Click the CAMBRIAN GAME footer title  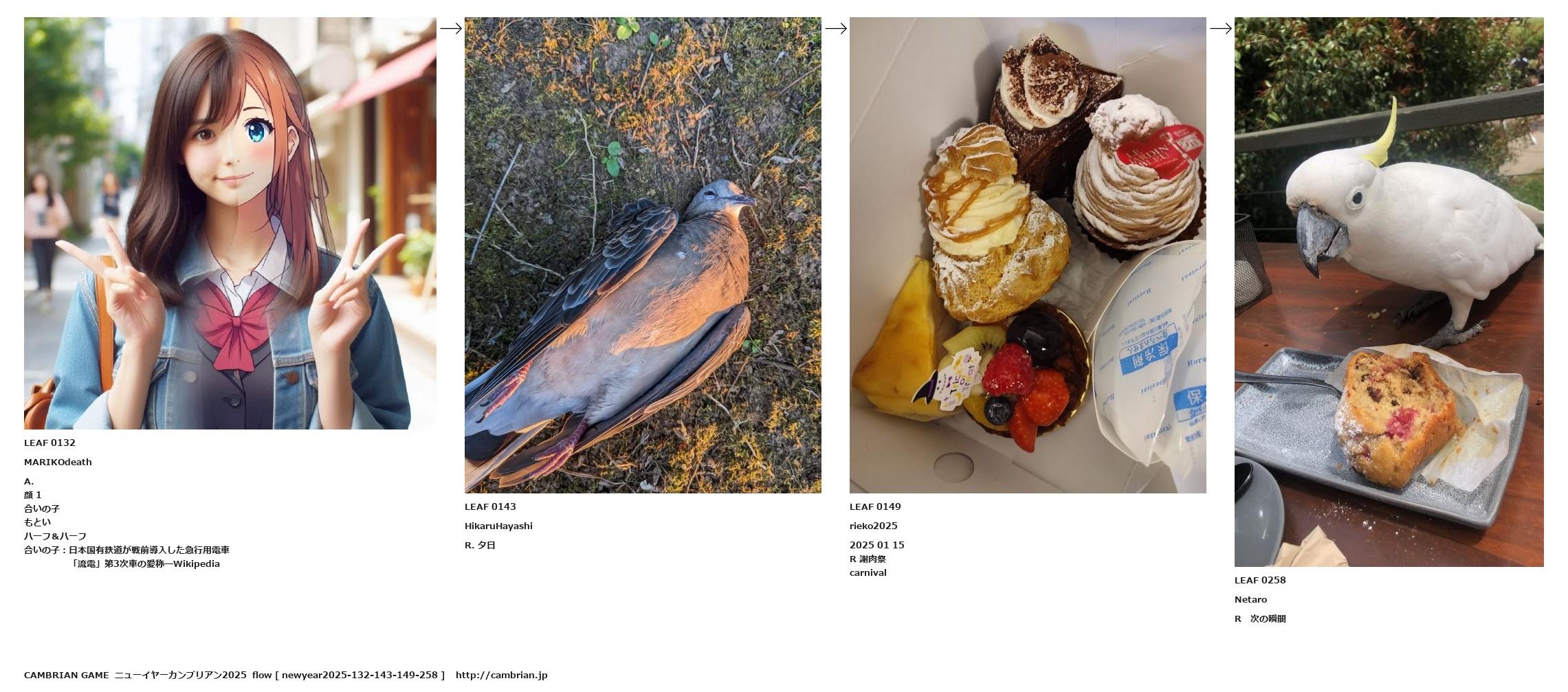67,675
